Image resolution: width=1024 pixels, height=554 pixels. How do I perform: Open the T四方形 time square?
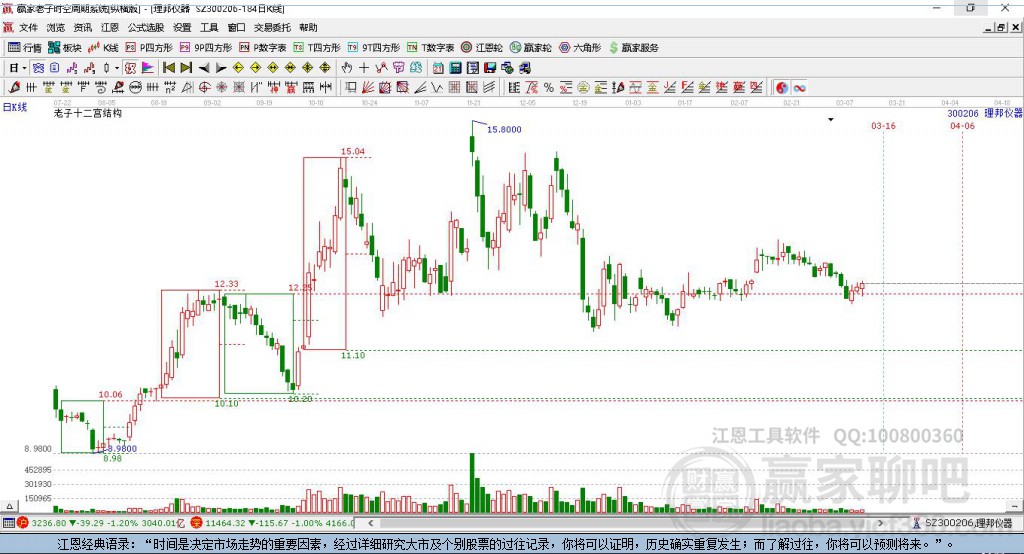[x=317, y=48]
